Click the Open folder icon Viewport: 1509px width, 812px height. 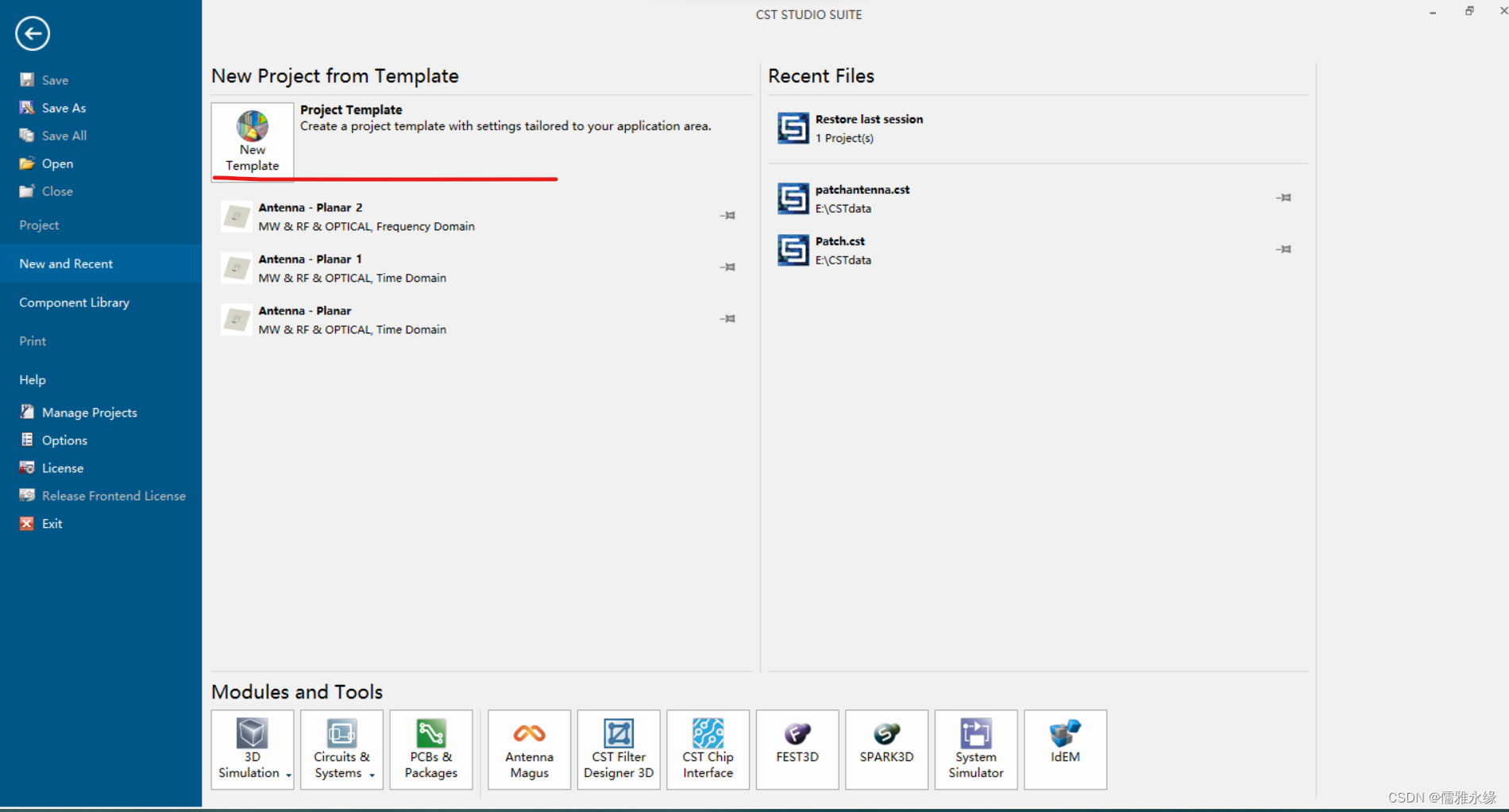coord(27,163)
